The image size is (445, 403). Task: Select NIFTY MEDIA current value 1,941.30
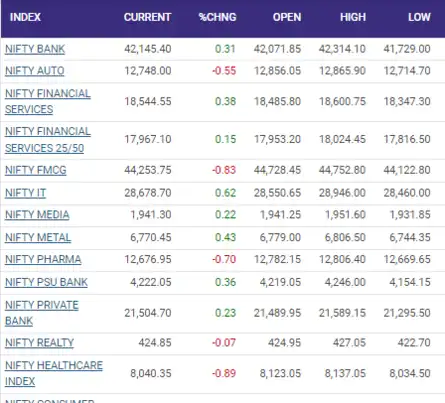click(x=151, y=215)
